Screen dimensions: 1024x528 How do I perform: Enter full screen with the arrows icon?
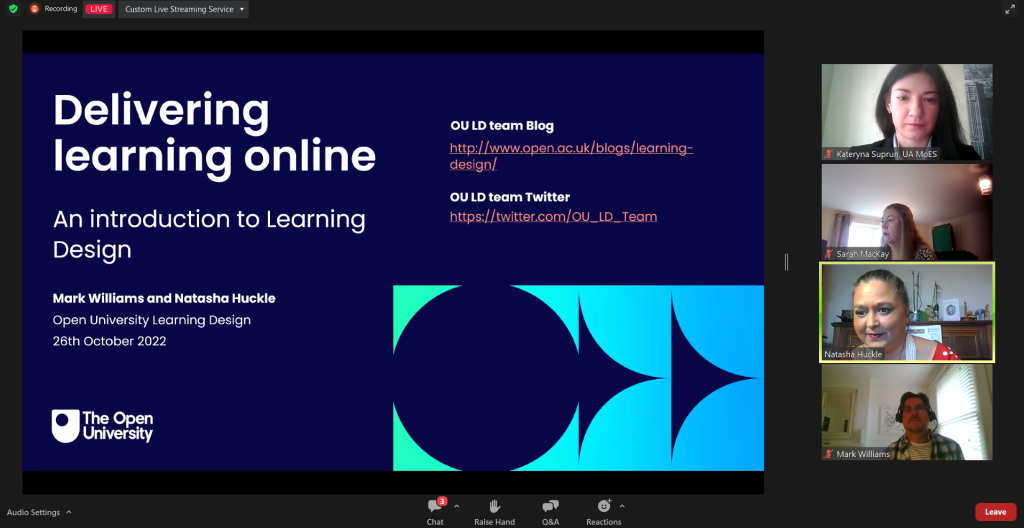pyautogui.click(x=1010, y=9)
